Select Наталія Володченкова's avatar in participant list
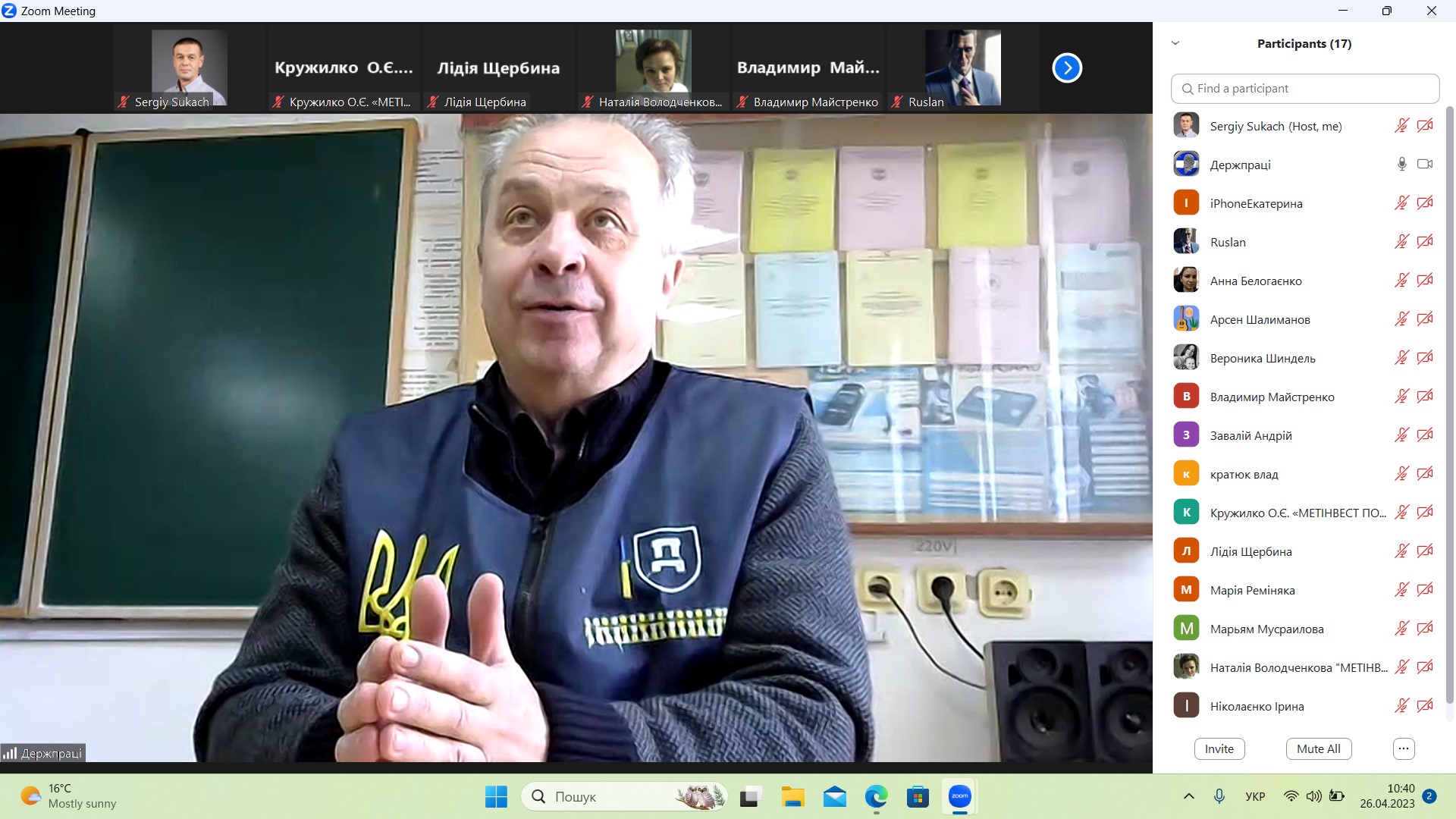 [1186, 667]
